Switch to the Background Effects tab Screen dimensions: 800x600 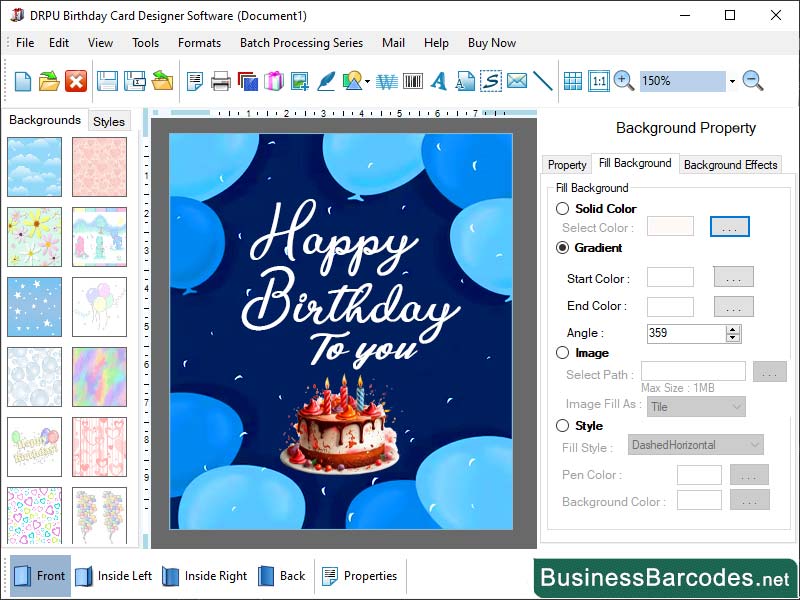(729, 164)
